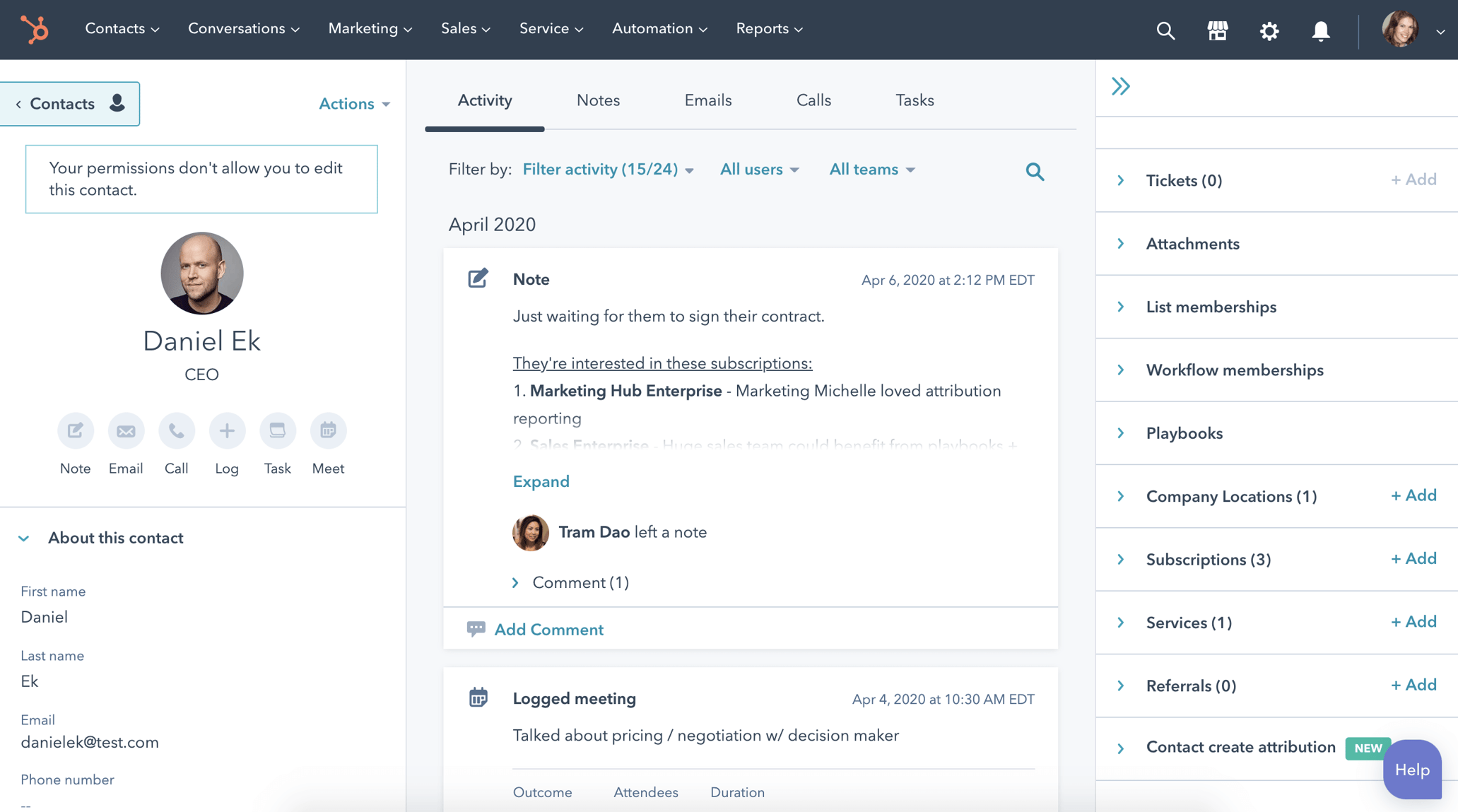Open the Marketplace icon in top navigation
The height and width of the screenshot is (812, 1458).
(x=1217, y=30)
